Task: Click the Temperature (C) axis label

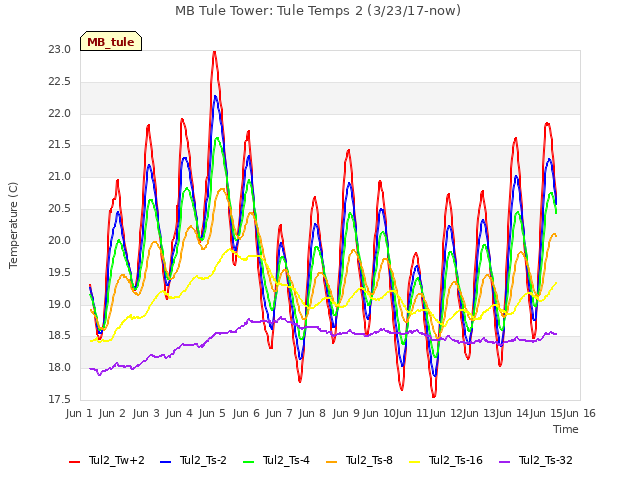Action: [x=13, y=225]
